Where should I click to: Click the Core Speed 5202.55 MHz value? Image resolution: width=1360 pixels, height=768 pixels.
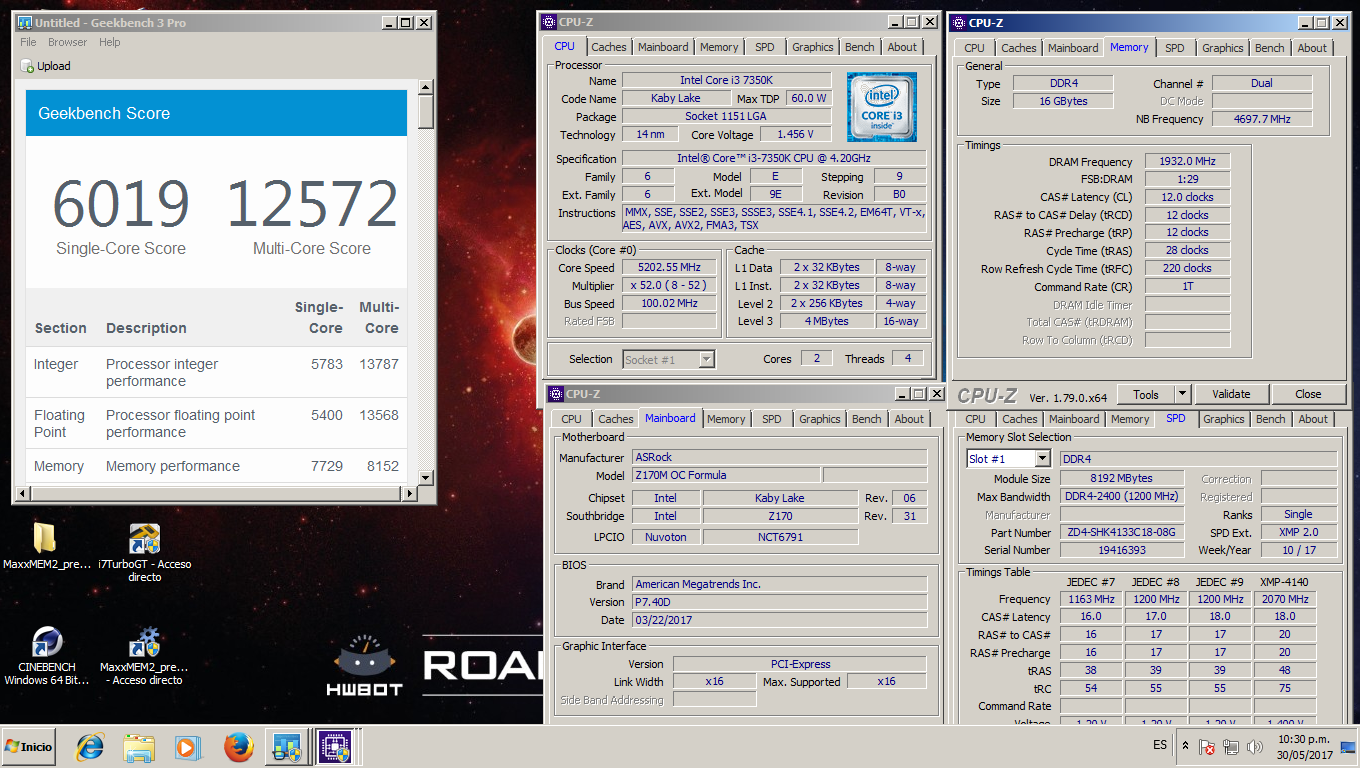[669, 267]
